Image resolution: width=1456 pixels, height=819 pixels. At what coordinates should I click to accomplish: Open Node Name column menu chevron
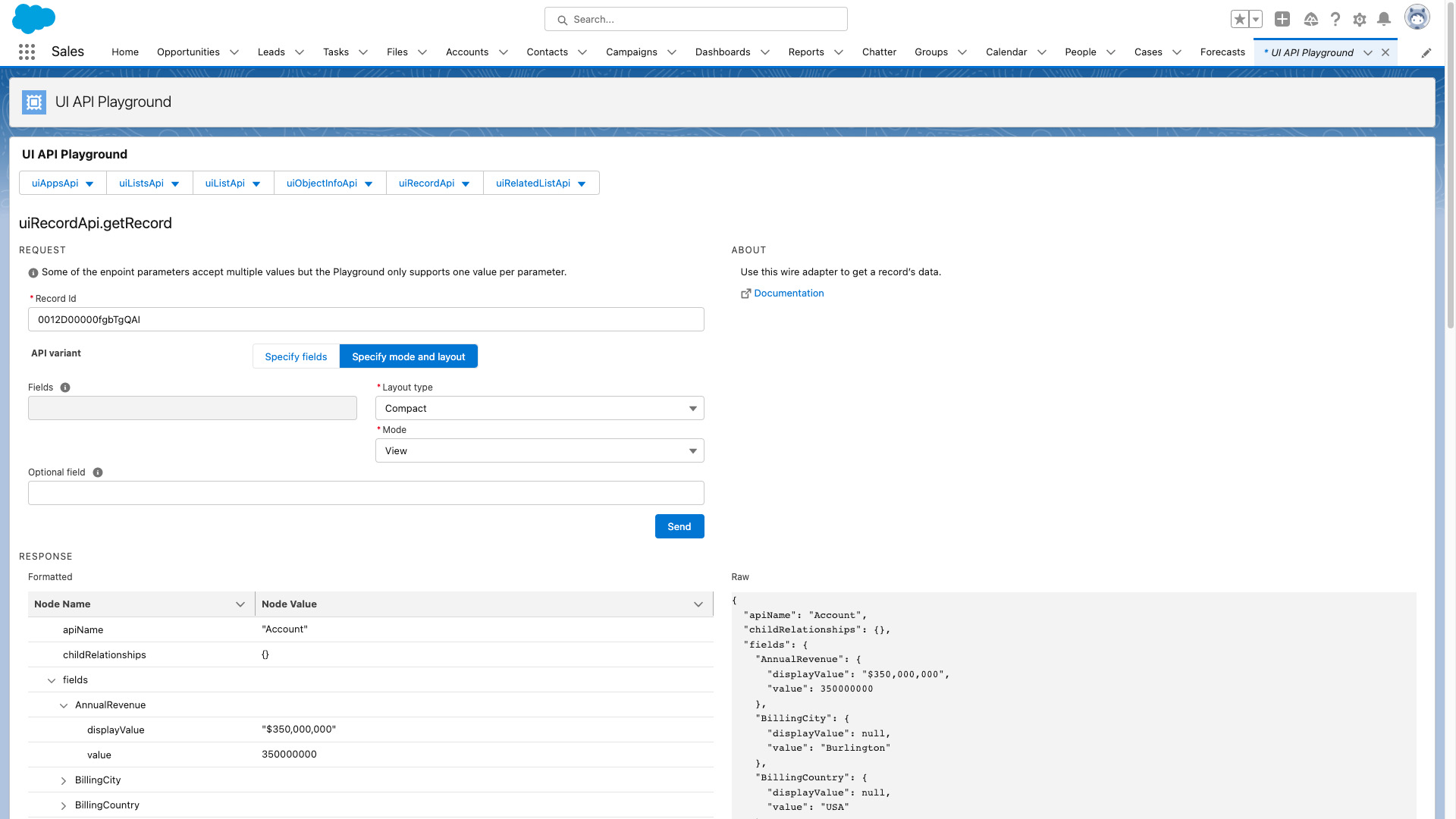coord(240,604)
